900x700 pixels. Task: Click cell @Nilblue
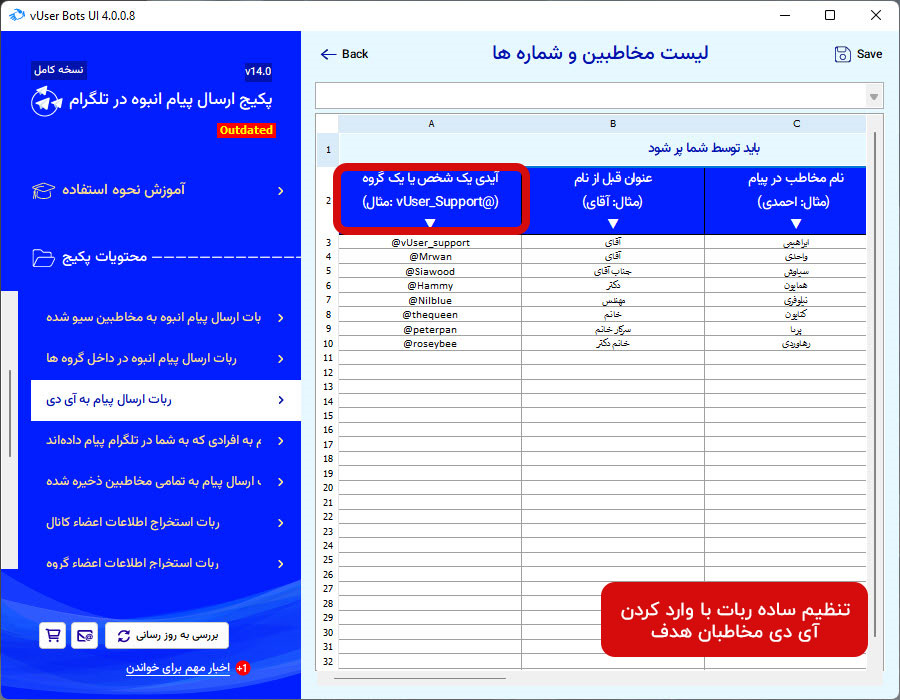430,300
